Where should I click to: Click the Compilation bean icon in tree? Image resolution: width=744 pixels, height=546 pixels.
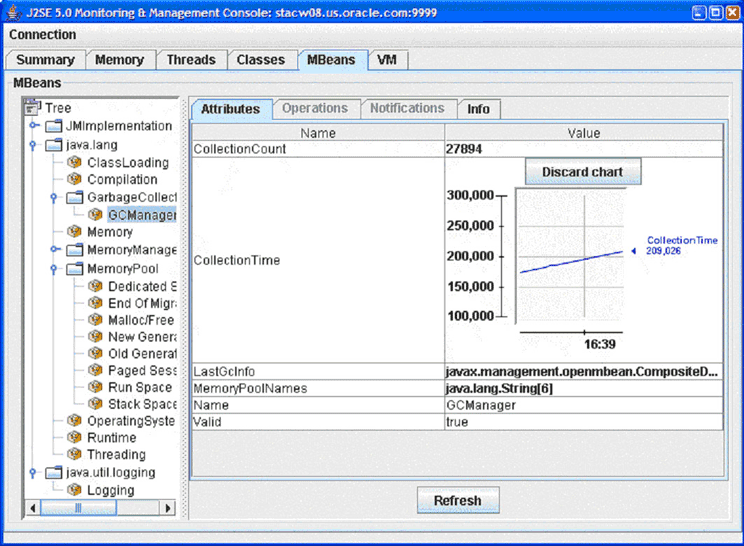point(74,179)
